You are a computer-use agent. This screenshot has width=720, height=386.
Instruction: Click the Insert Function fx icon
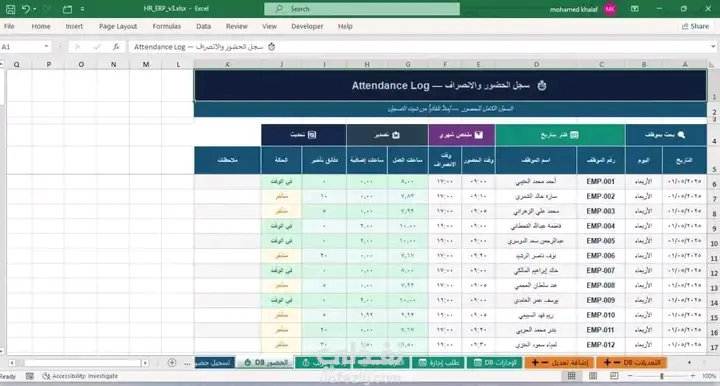[116, 47]
